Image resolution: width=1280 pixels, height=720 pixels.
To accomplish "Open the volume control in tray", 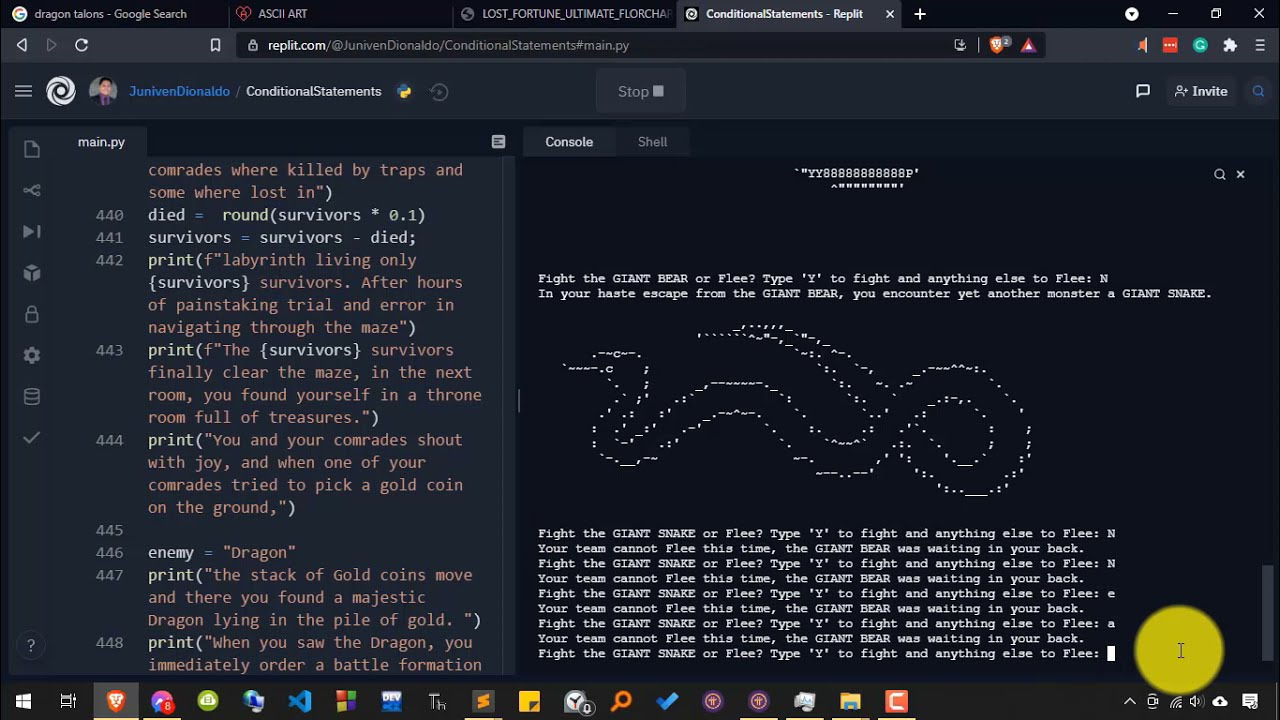I will coord(1196,702).
